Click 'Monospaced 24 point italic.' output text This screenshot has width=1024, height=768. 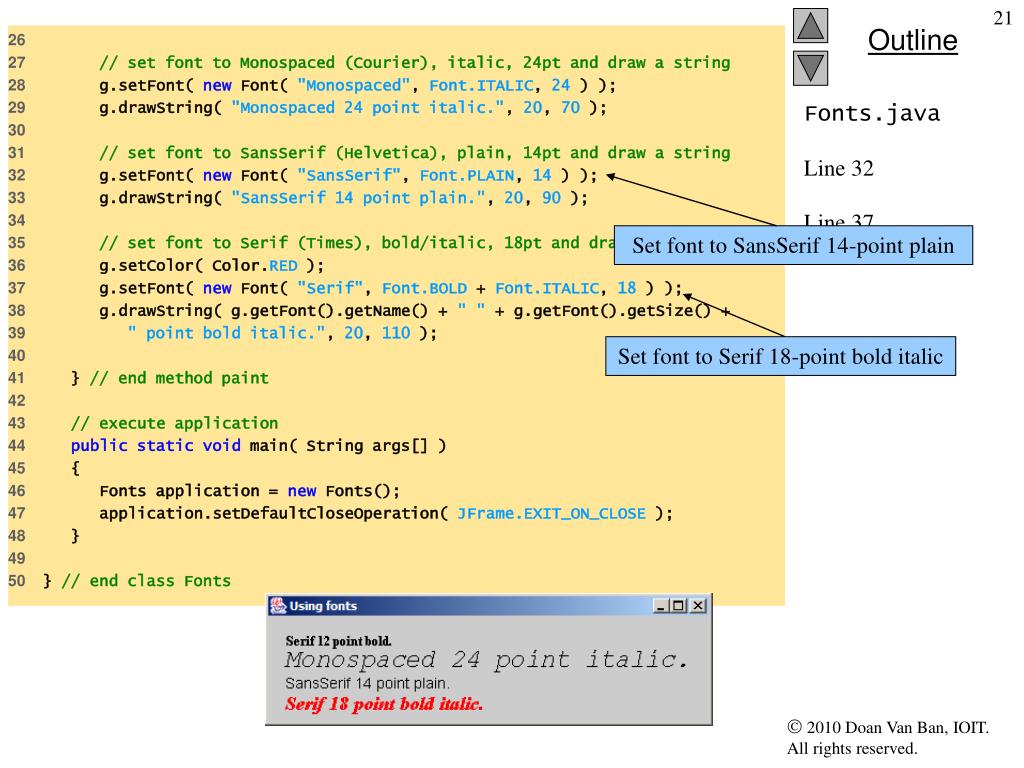(487, 660)
